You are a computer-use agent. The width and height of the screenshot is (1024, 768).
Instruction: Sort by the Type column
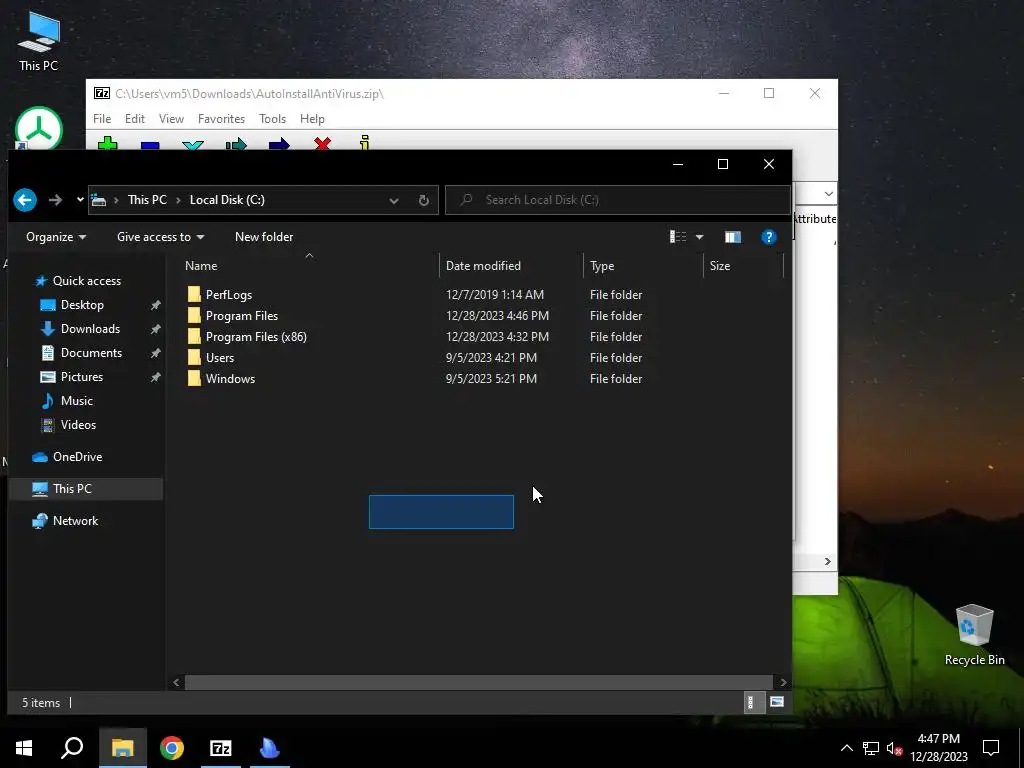click(x=602, y=266)
